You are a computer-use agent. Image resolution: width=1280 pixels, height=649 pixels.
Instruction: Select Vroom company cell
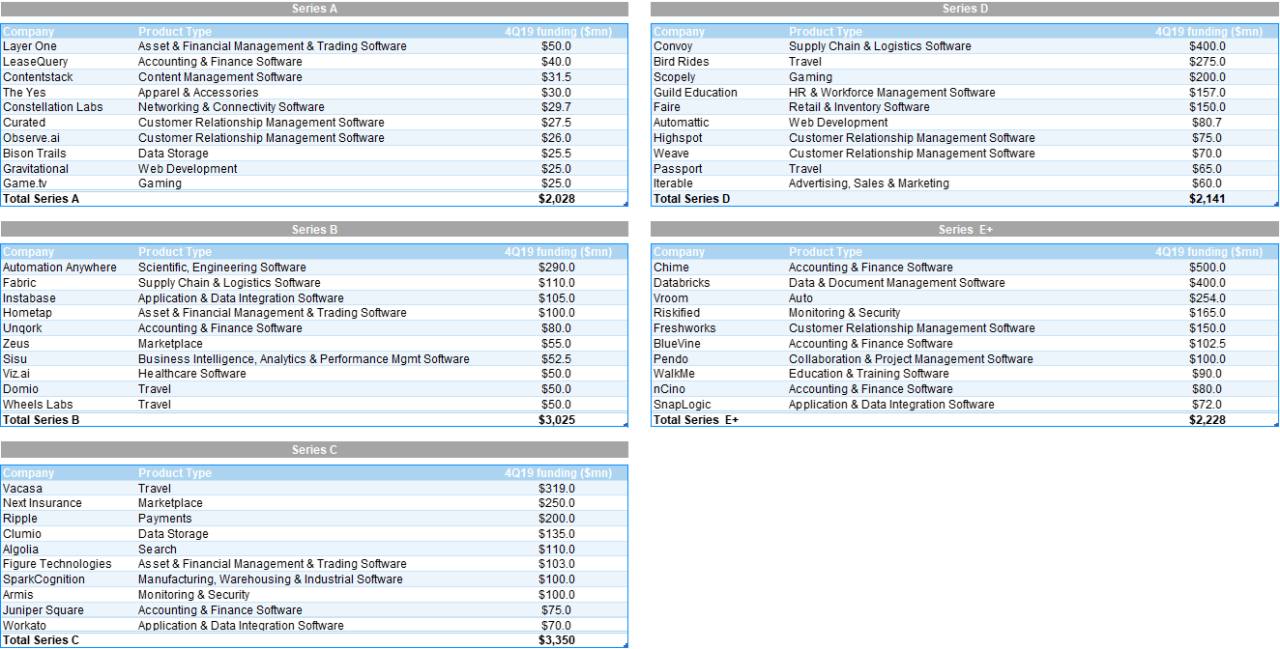click(x=671, y=298)
